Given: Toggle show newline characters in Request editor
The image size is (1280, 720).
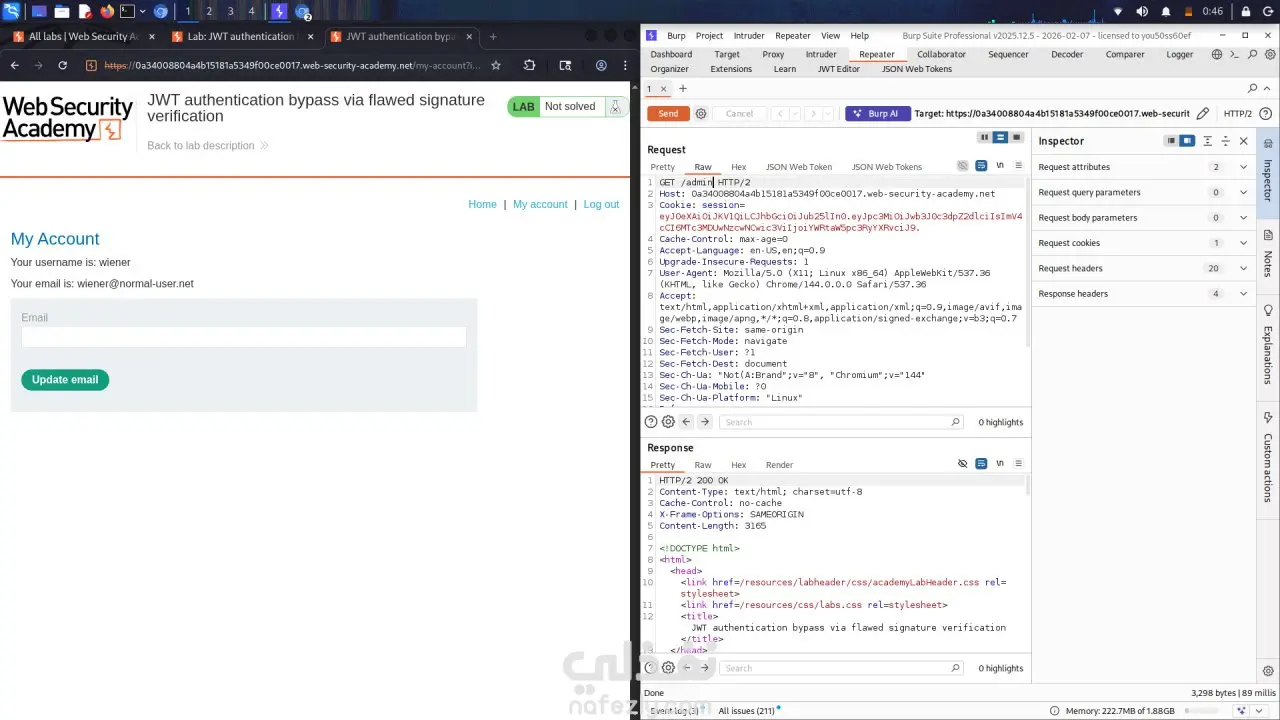Looking at the screenshot, I should [1000, 166].
